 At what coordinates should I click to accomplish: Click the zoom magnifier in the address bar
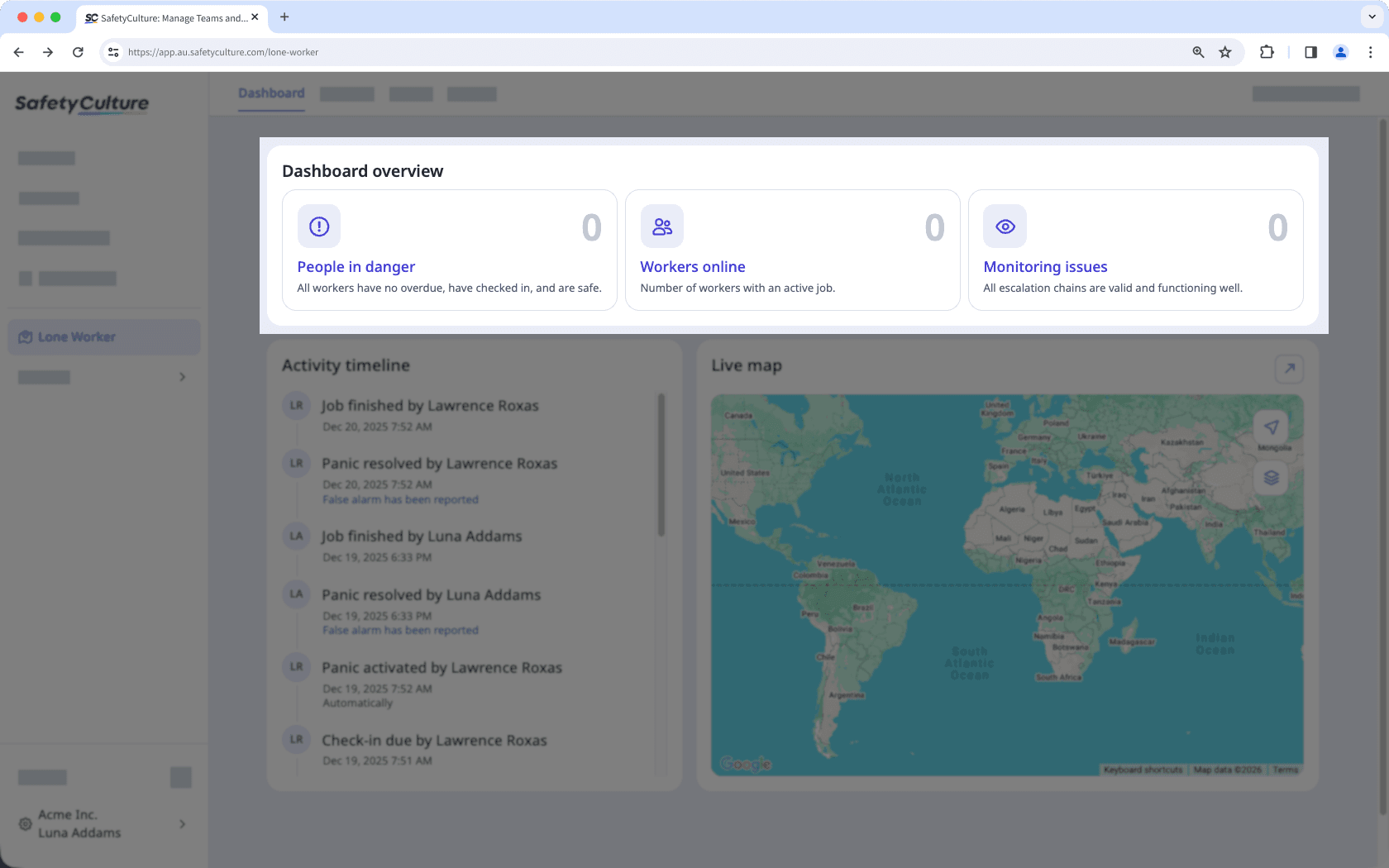pos(1197,51)
